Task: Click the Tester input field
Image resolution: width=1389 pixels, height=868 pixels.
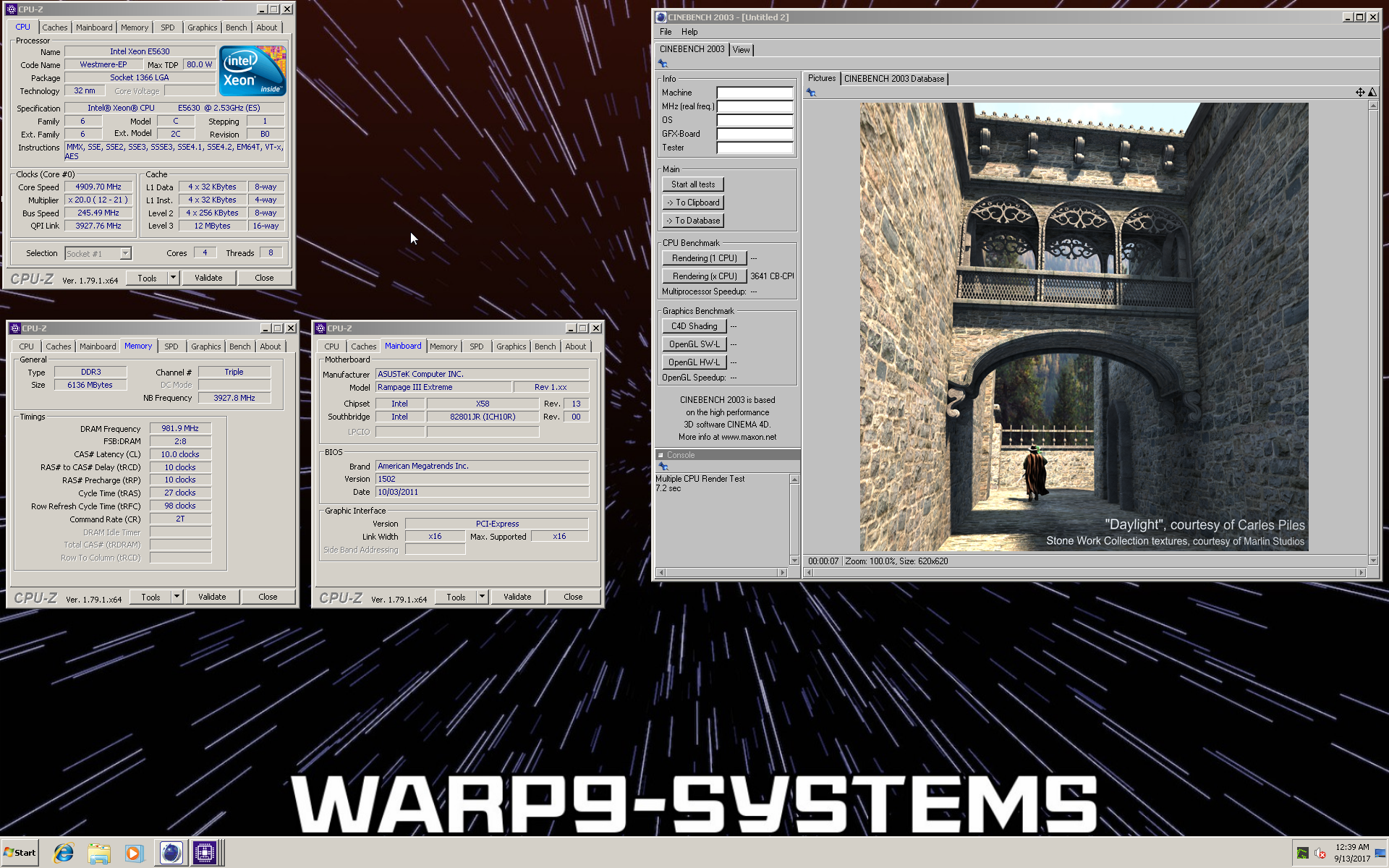Action: click(755, 148)
